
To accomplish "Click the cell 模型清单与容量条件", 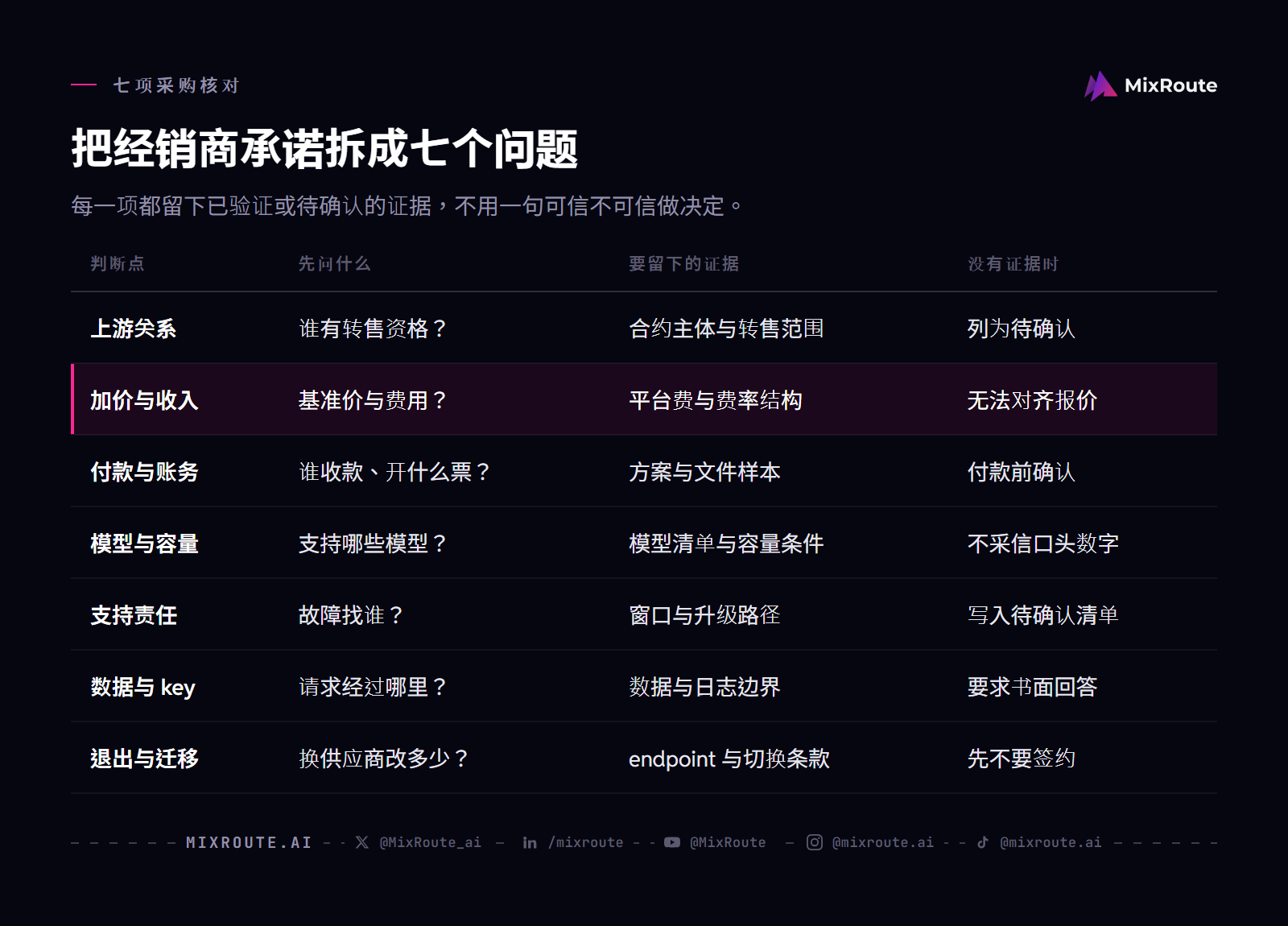I will click(x=726, y=544).
